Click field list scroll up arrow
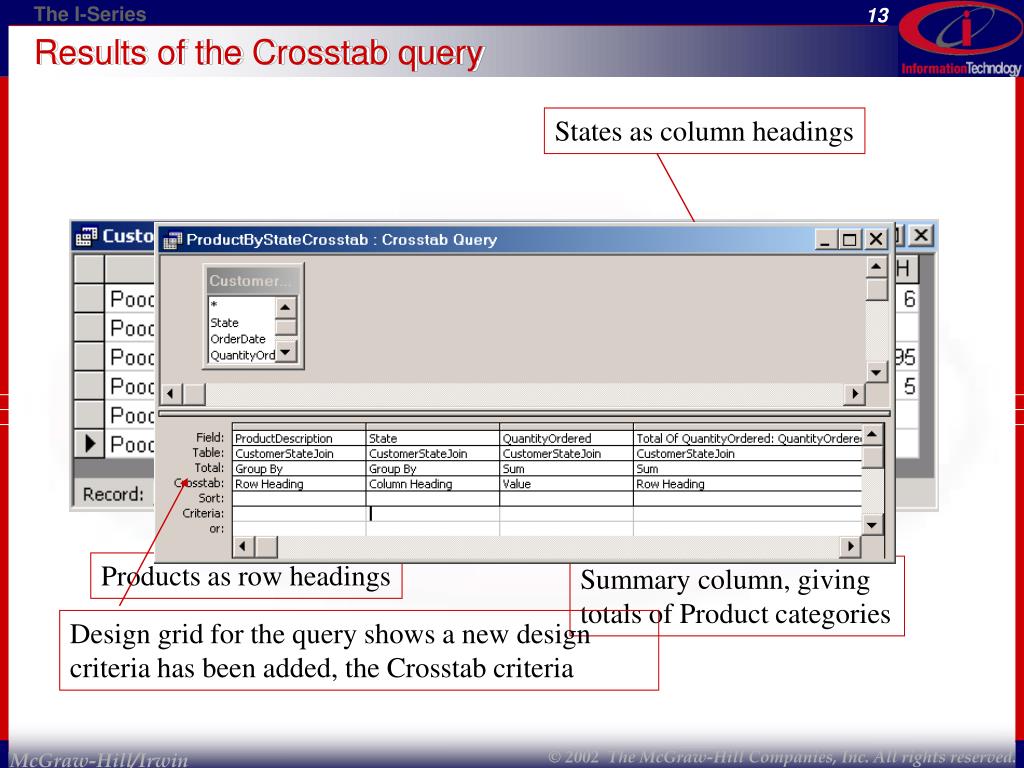Image resolution: width=1024 pixels, height=768 pixels. coord(285,307)
